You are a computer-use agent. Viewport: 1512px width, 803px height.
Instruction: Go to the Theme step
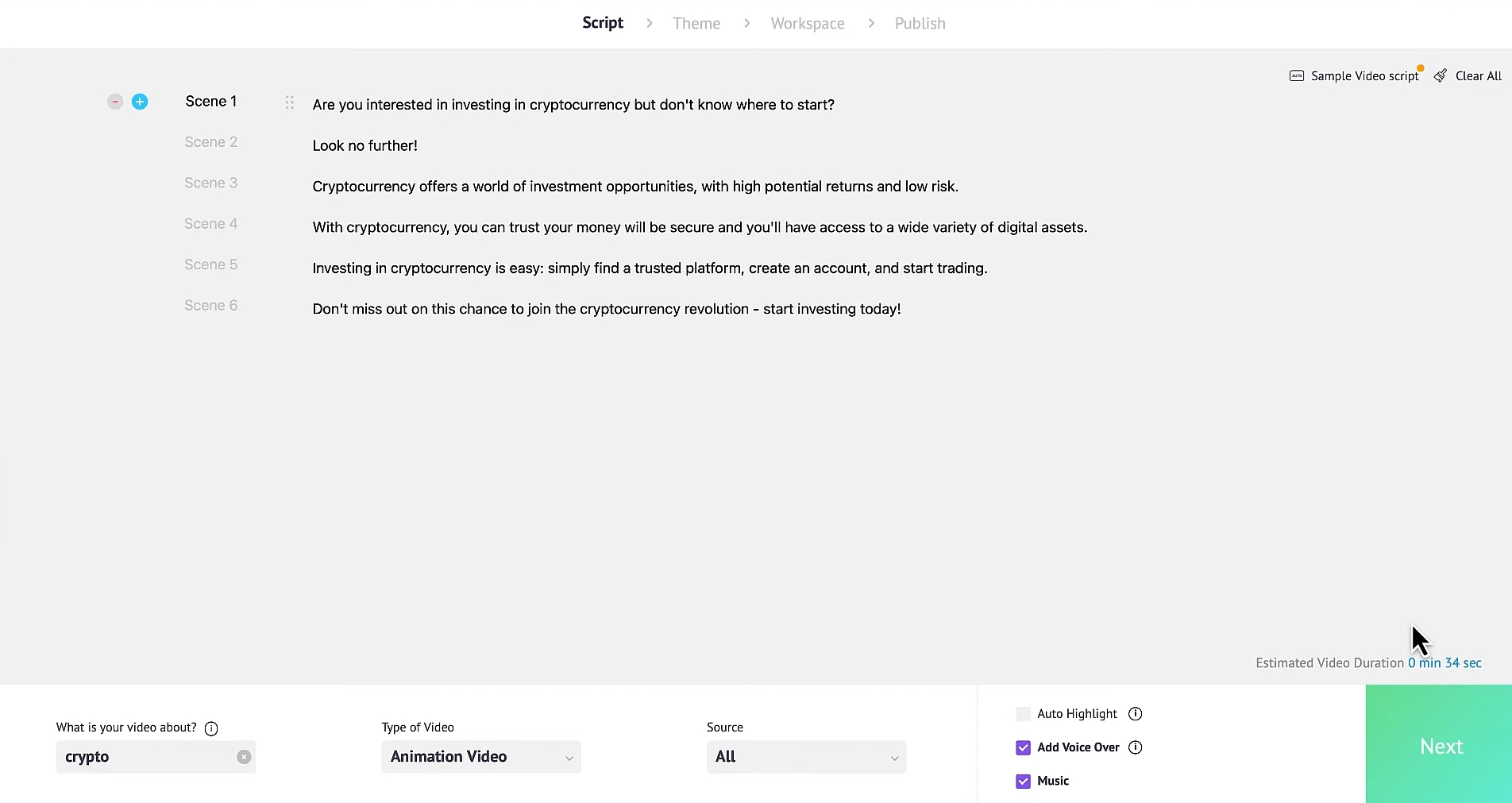click(x=696, y=24)
